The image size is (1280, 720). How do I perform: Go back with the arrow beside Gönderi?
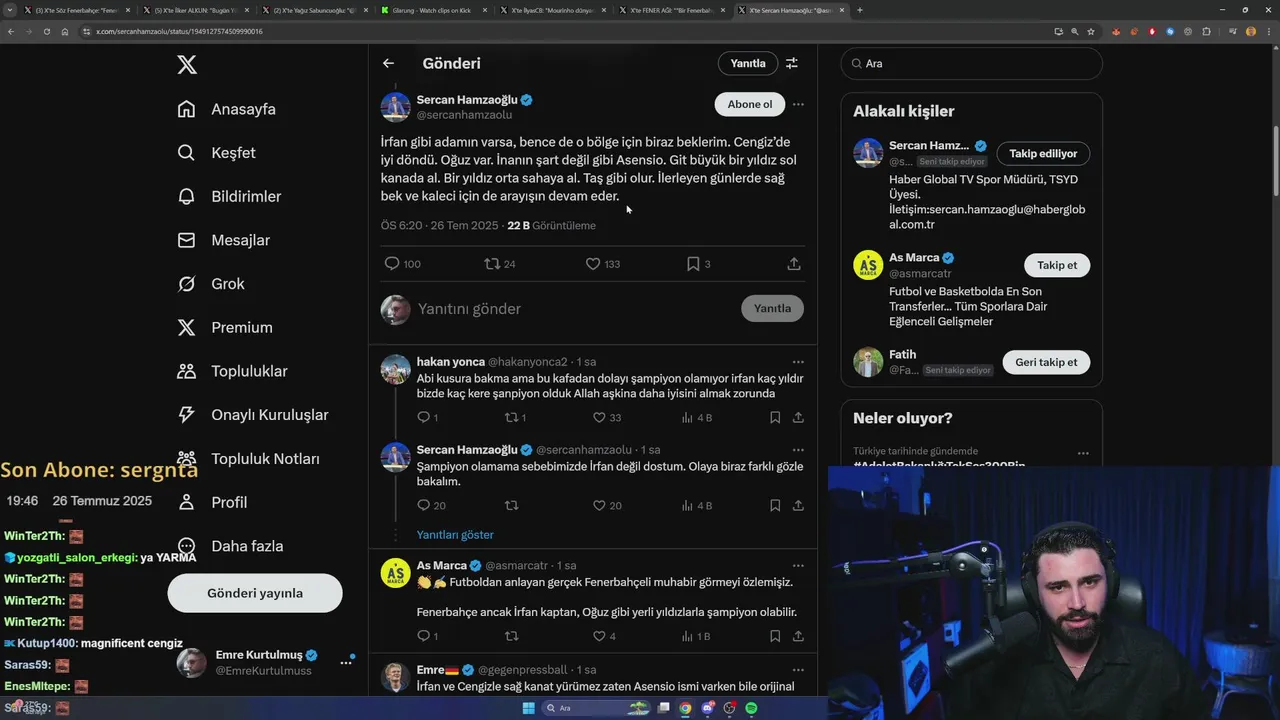[x=389, y=63]
